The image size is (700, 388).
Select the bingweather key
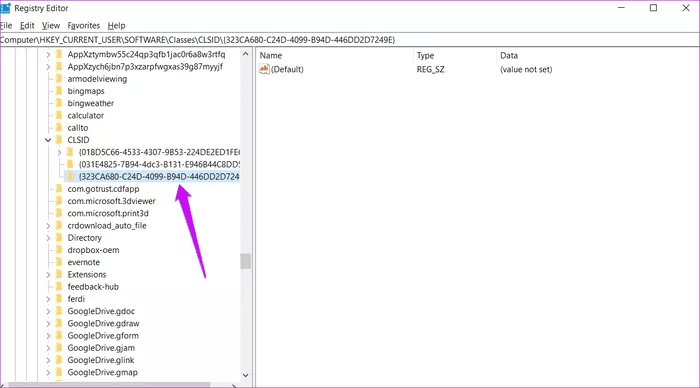(91, 103)
